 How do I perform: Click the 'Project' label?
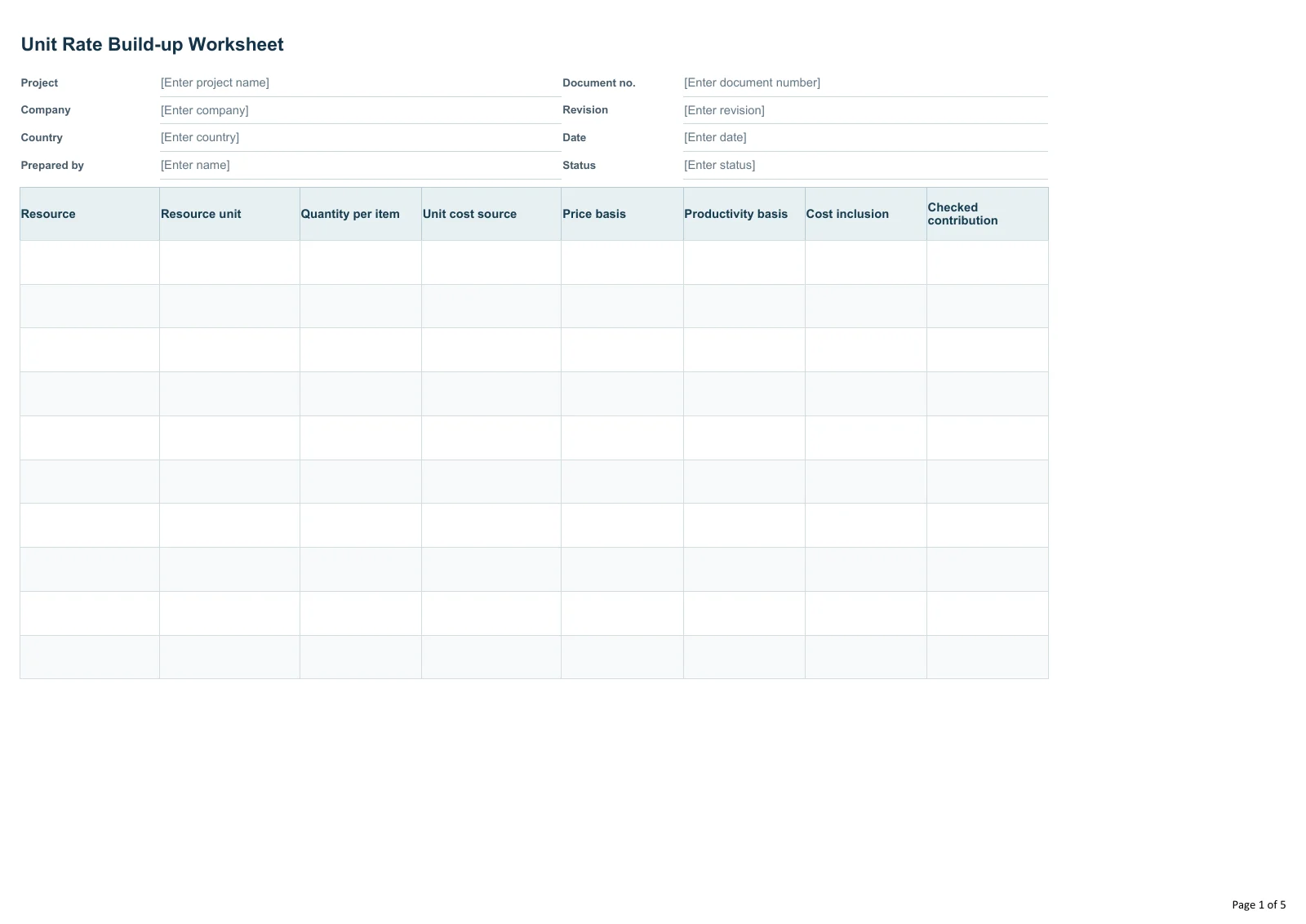pos(39,82)
